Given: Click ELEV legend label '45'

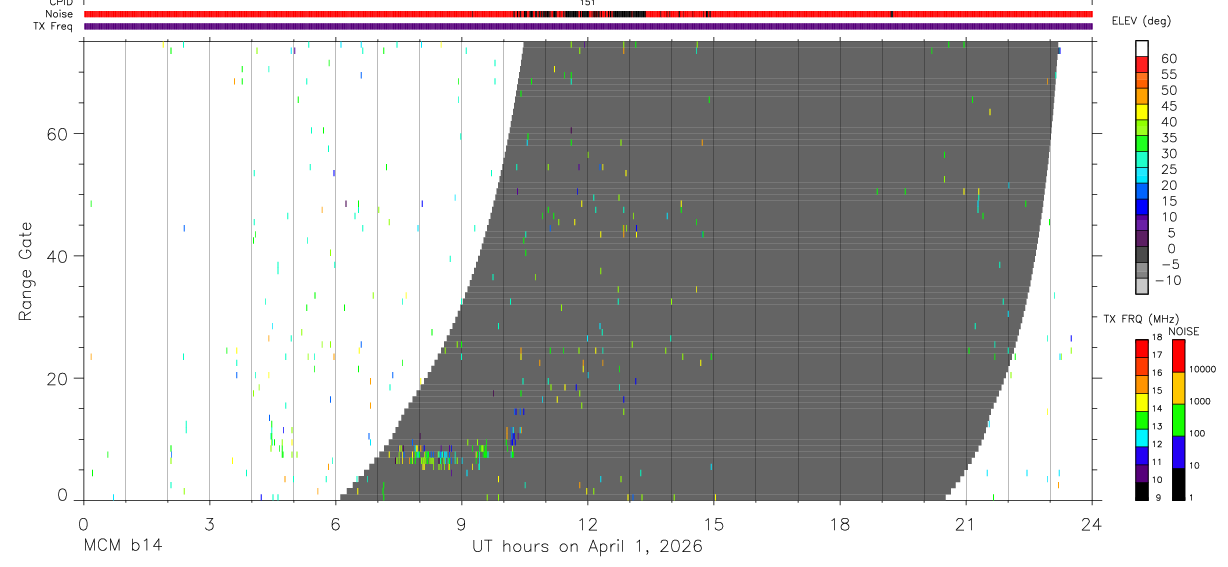Looking at the screenshot, I should tap(1167, 106).
